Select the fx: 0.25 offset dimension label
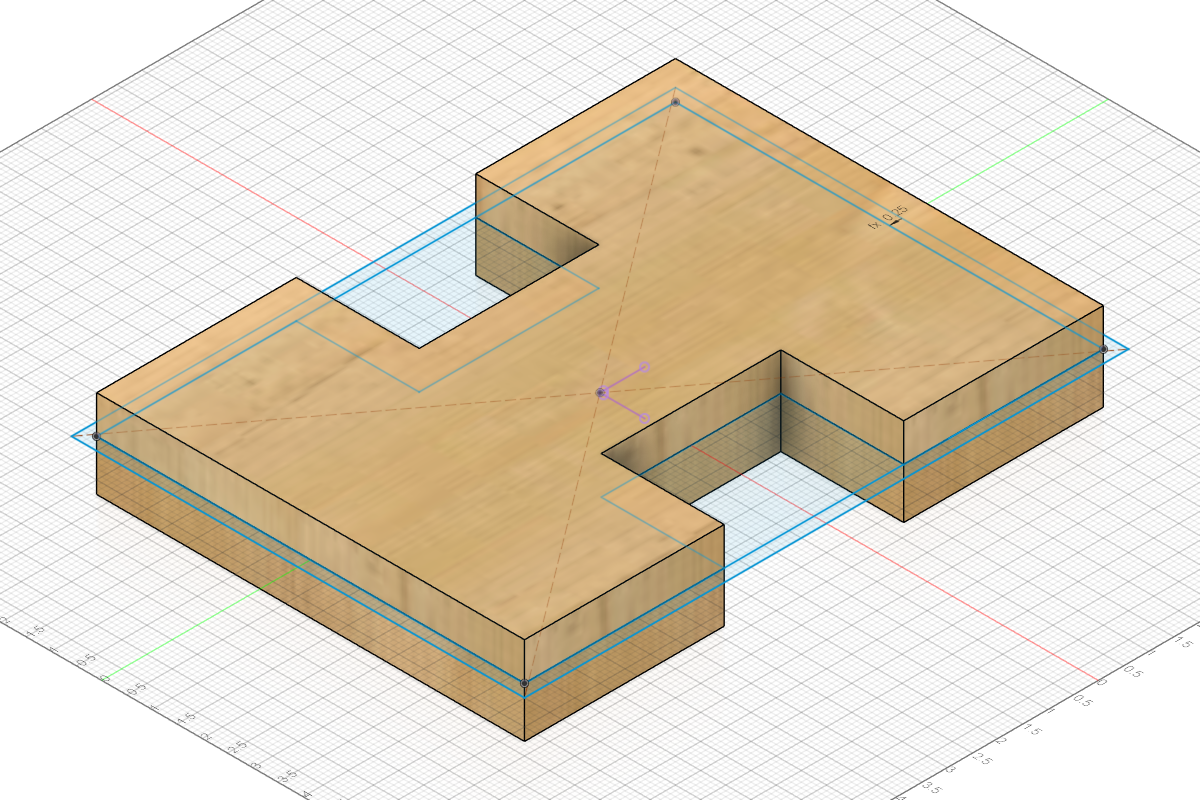The width and height of the screenshot is (1200, 800). click(888, 217)
